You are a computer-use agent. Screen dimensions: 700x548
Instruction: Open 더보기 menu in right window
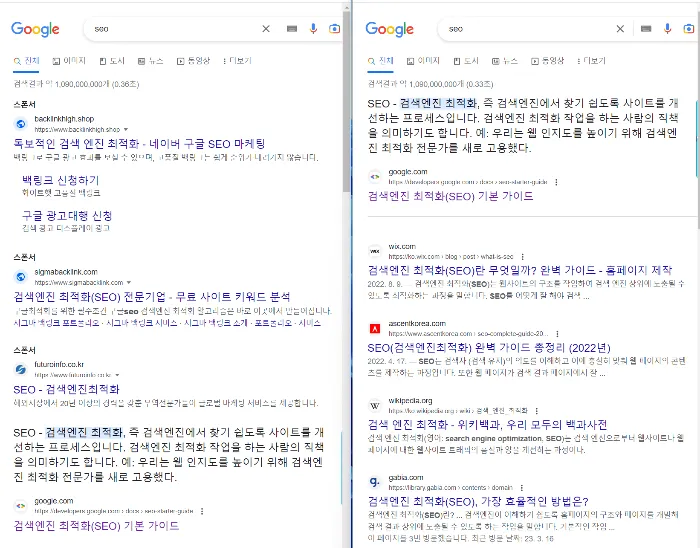[x=591, y=61]
